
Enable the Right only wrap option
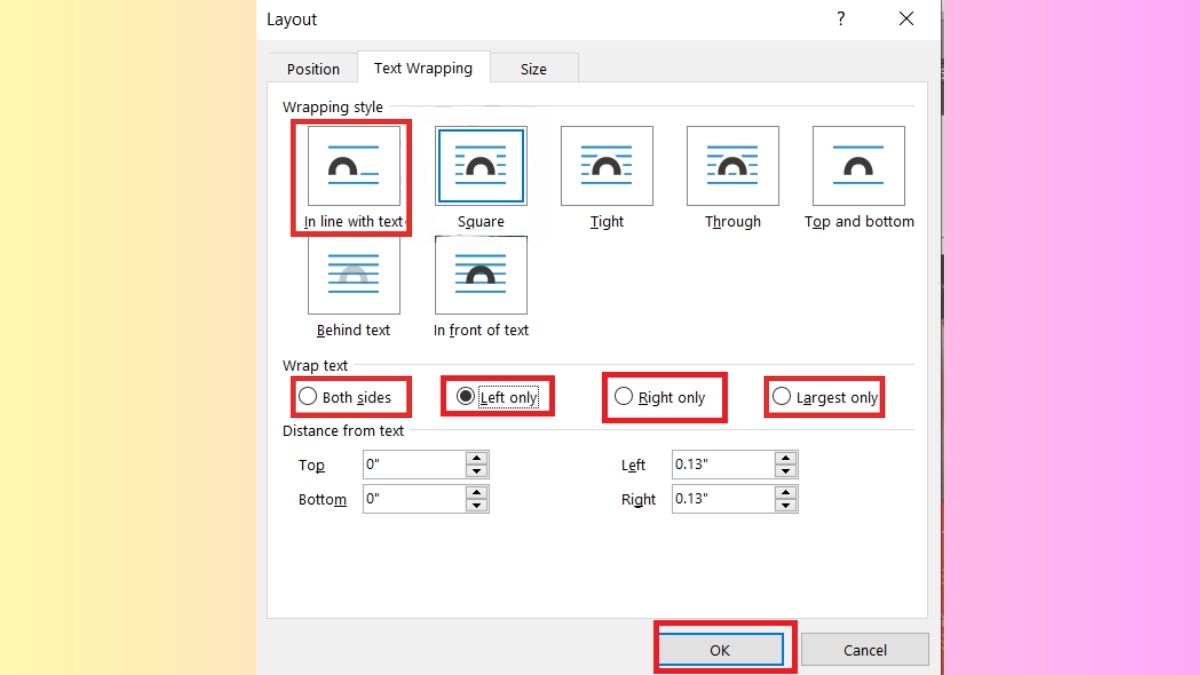pyautogui.click(x=624, y=397)
